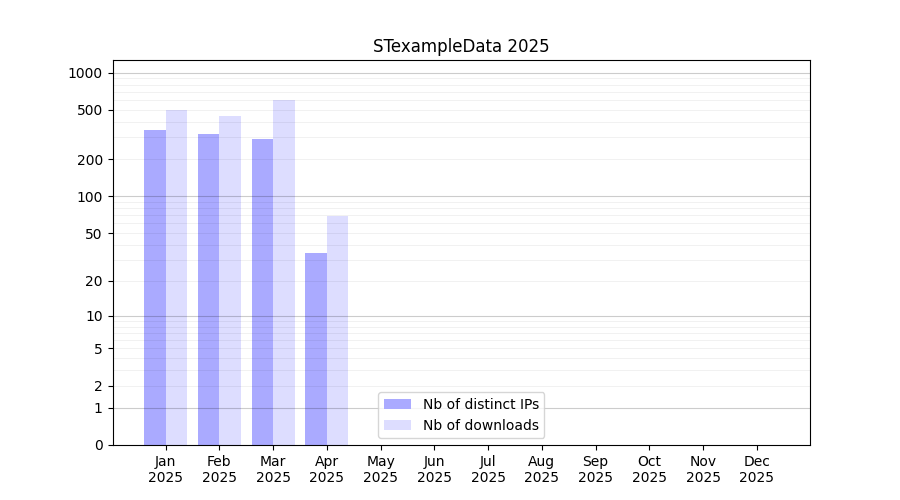The width and height of the screenshot is (900, 500).
Task: Click the 'May 2025' x-axis label
Action: click(x=380, y=469)
